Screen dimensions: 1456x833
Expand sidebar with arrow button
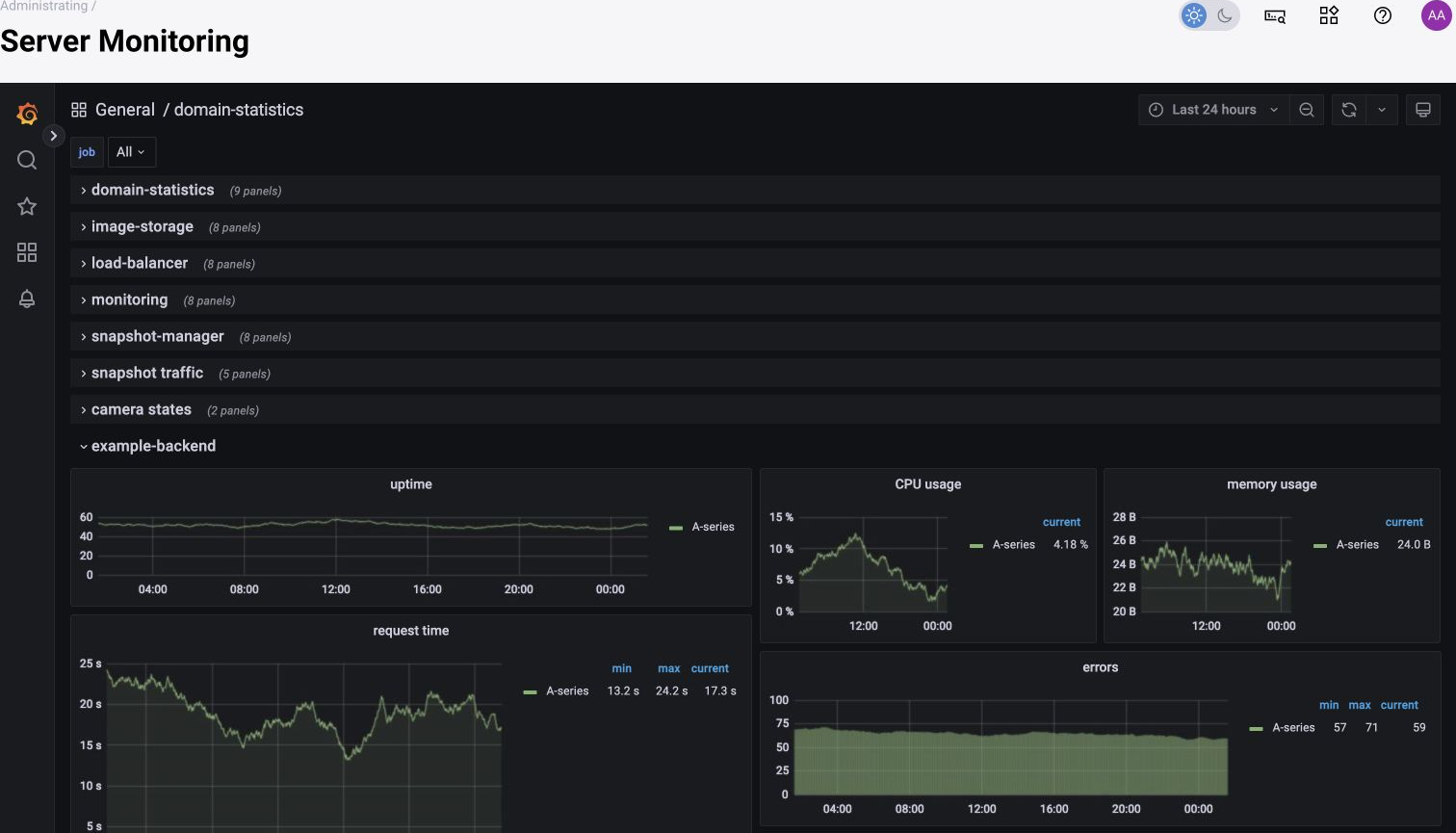pyautogui.click(x=54, y=136)
